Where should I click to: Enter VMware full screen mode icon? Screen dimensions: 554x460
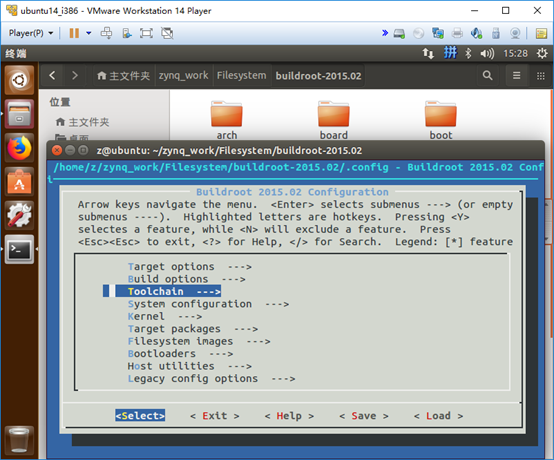[146, 33]
